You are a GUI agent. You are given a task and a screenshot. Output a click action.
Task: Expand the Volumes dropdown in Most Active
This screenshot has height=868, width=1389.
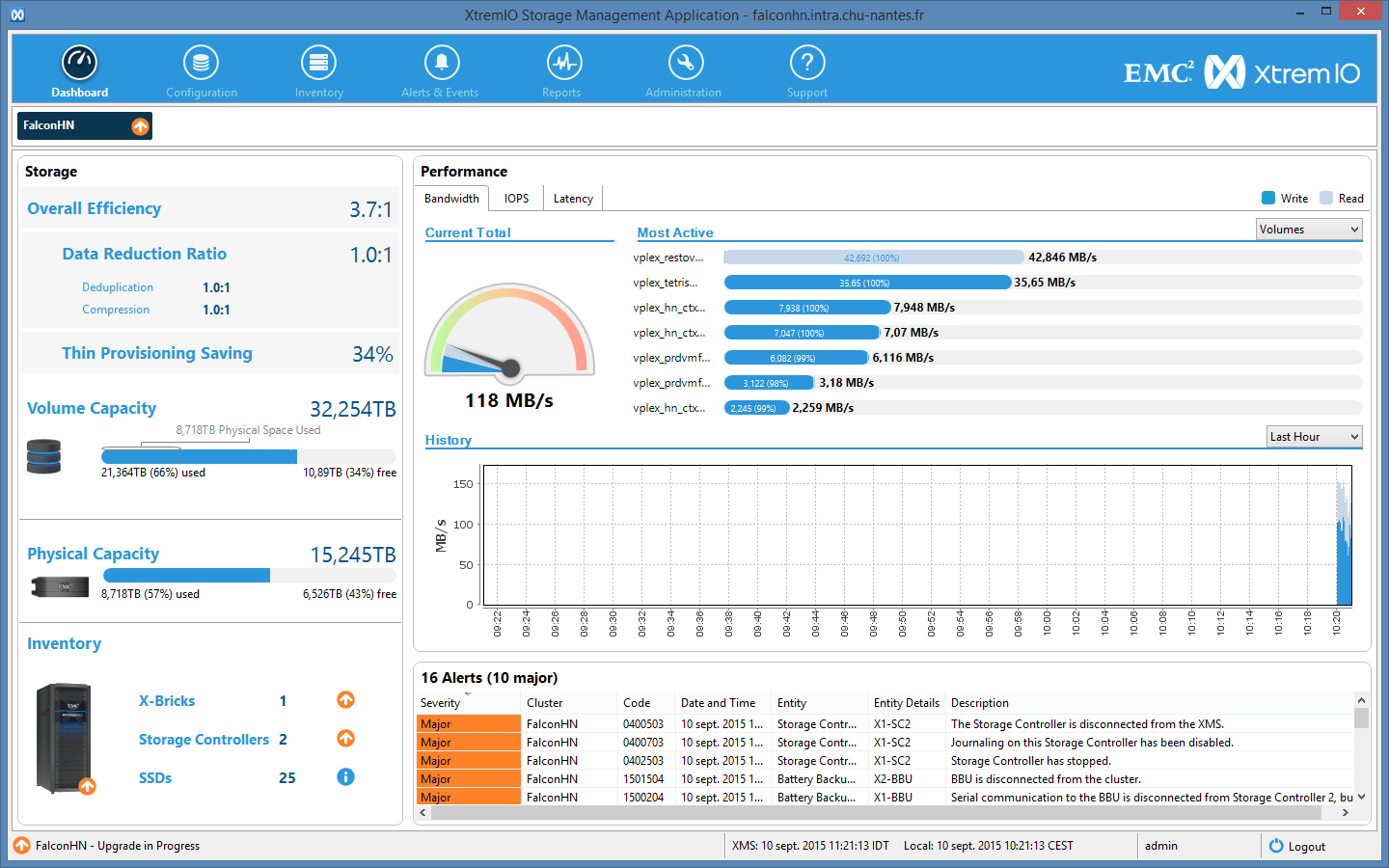(1308, 230)
